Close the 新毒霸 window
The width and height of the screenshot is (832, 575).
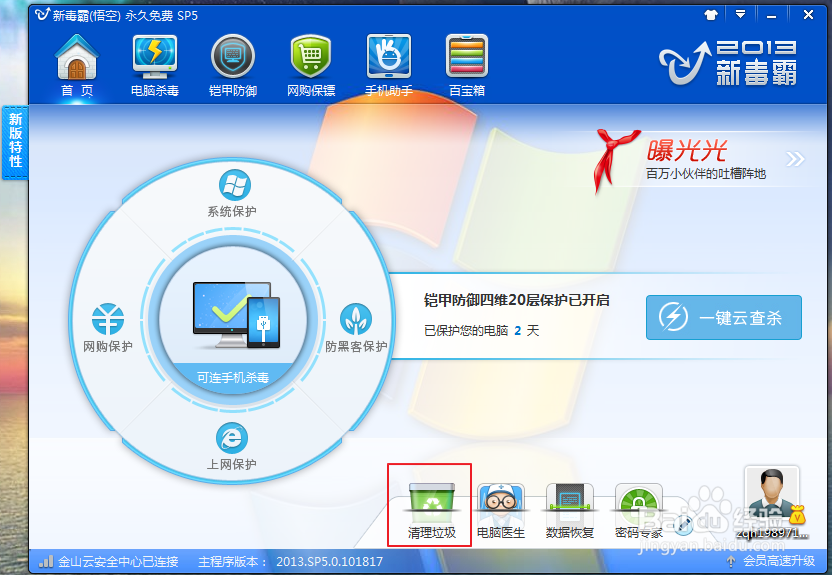click(x=808, y=15)
